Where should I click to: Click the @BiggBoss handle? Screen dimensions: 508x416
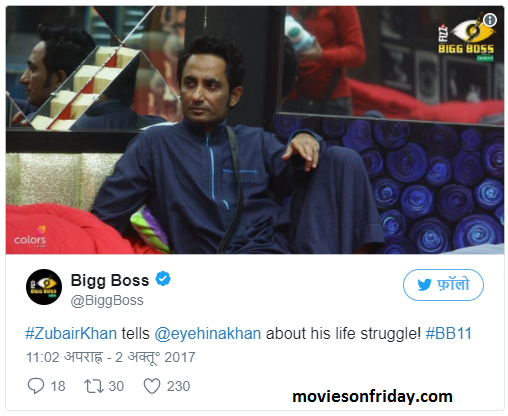(x=107, y=300)
